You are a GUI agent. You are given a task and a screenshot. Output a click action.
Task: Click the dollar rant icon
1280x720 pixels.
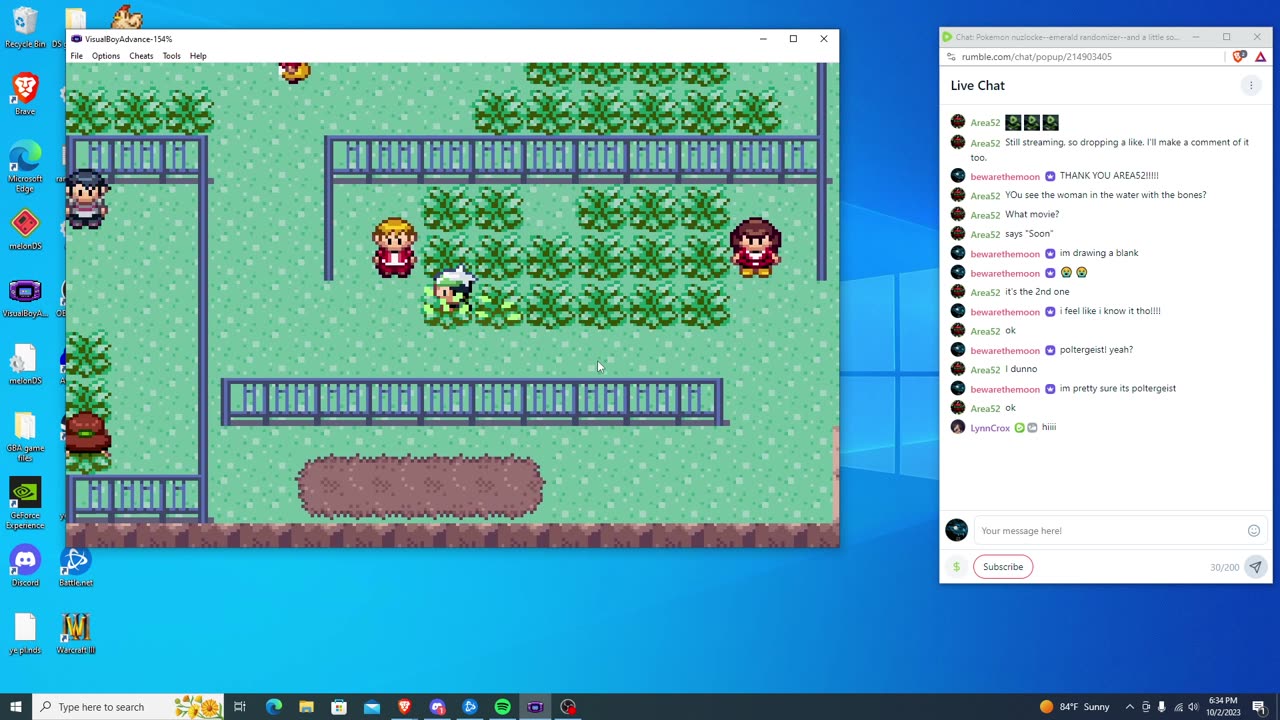click(956, 567)
